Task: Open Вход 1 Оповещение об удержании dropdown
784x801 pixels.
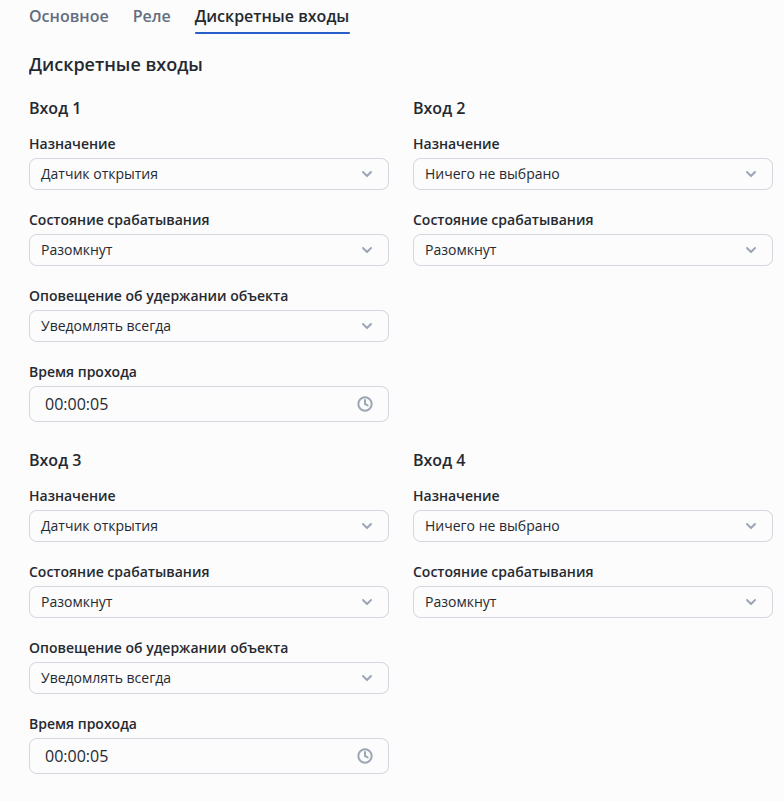Action: (x=208, y=326)
